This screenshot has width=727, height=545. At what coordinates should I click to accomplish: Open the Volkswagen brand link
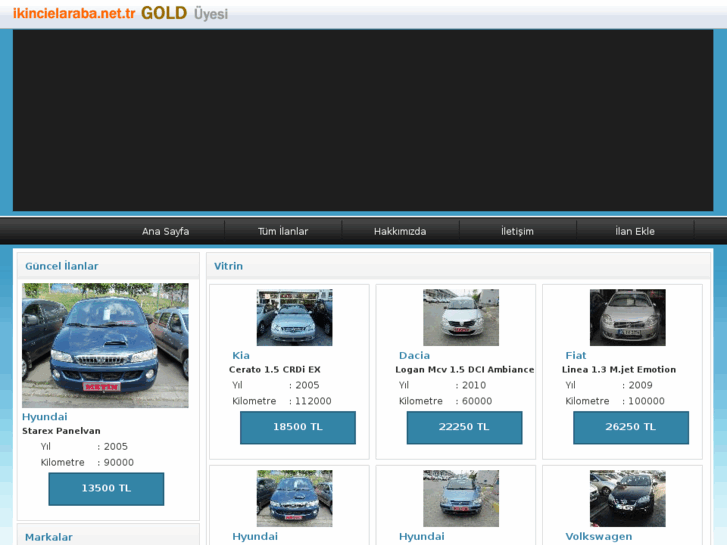click(597, 537)
